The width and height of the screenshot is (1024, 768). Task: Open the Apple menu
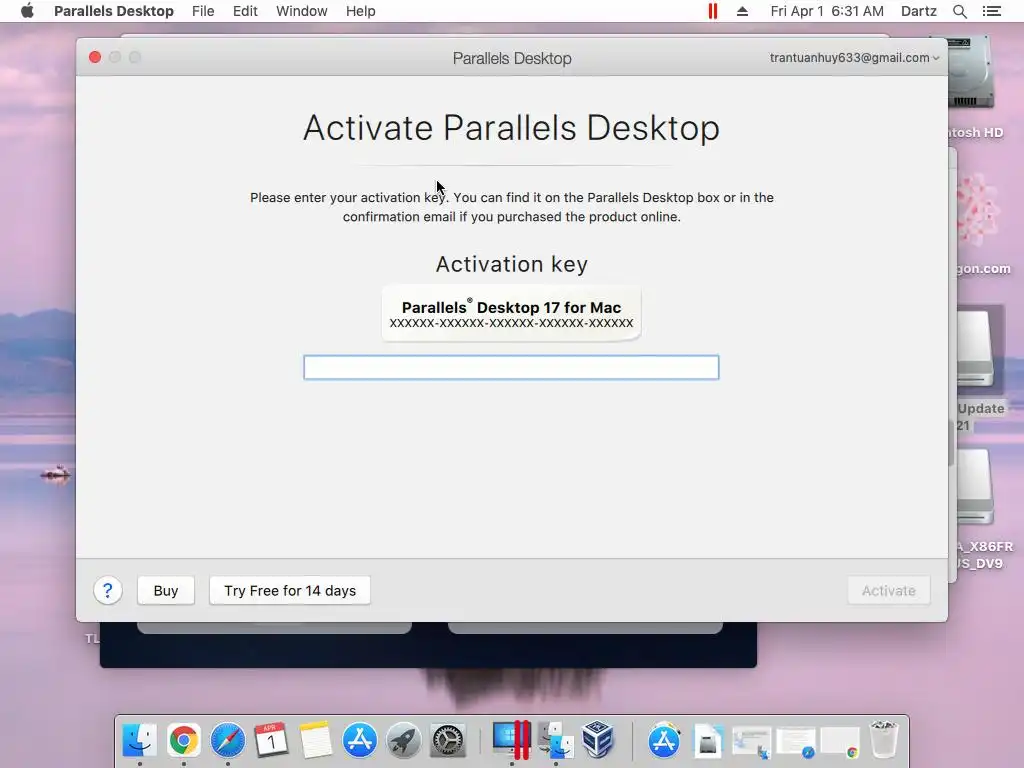coord(27,11)
